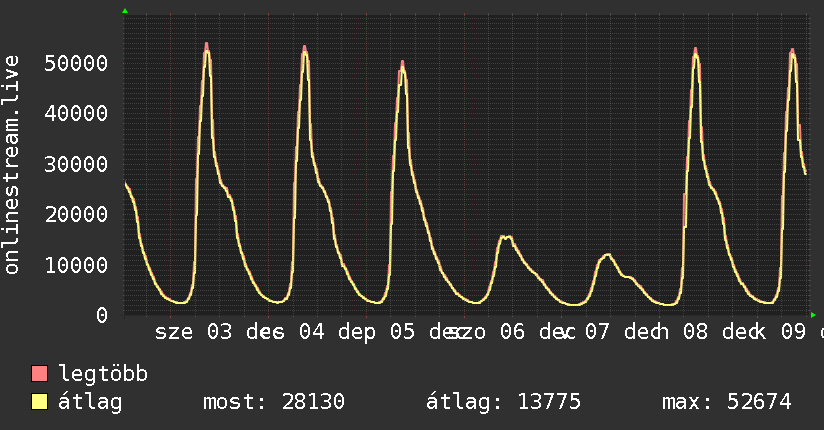Click the 20000 y-axis label

click(76, 214)
